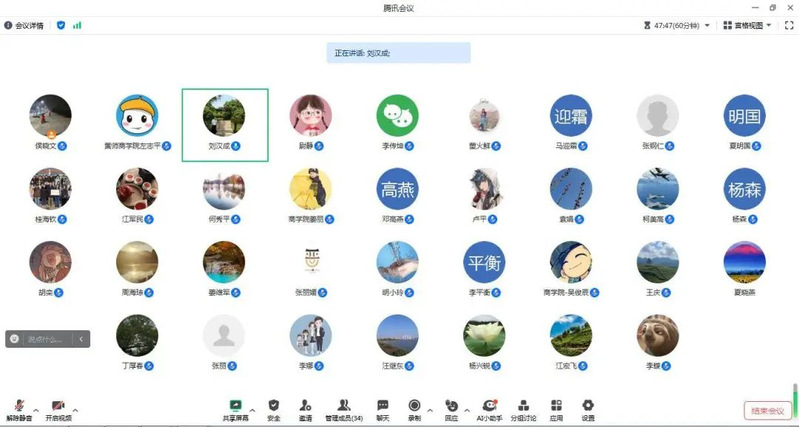Click the 邀请 invite icon

(x=305, y=408)
